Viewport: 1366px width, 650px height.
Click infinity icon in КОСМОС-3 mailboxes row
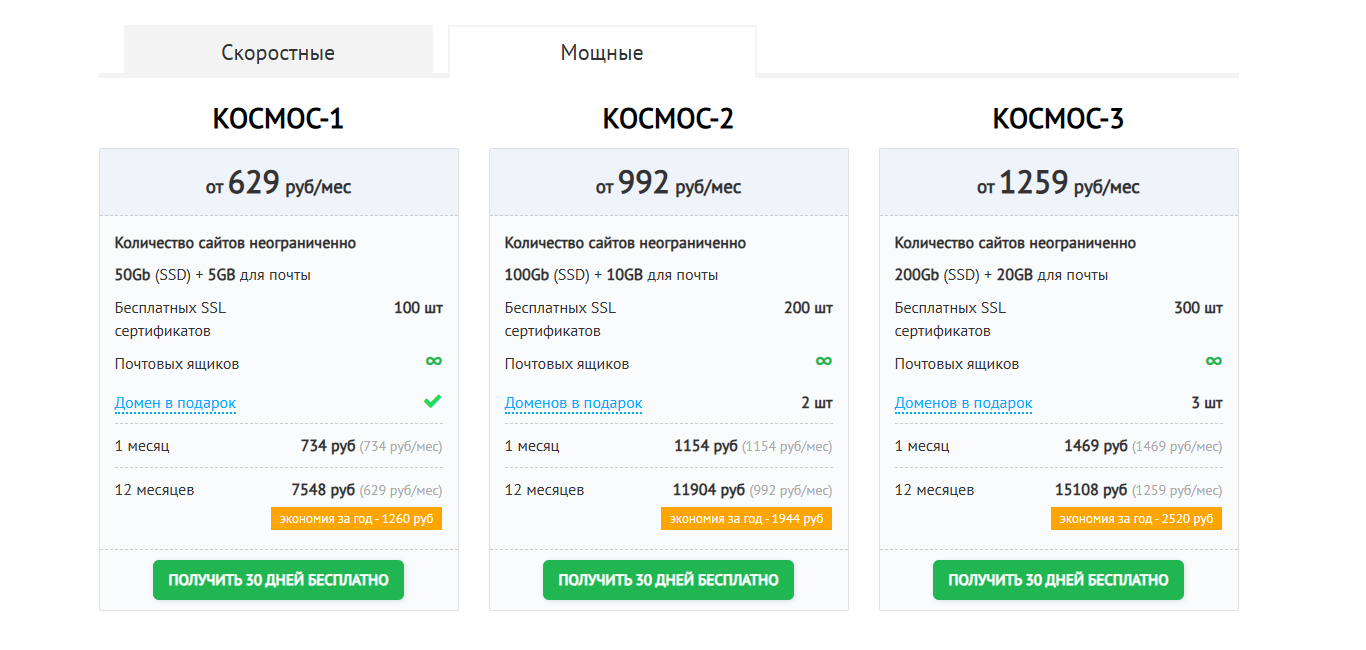1213,361
